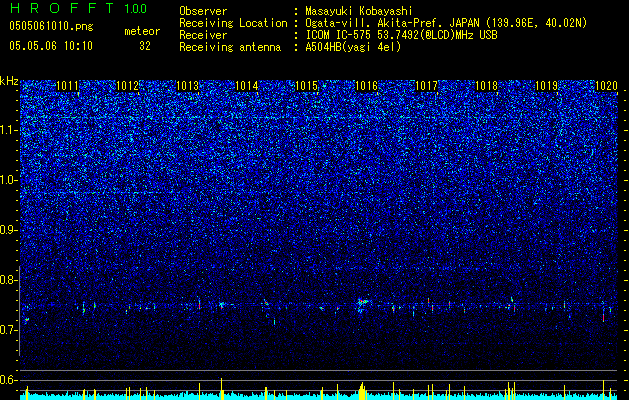Viewport: 629px width, 400px height.
Task: Click the 1017 time marker
Action: point(426,86)
